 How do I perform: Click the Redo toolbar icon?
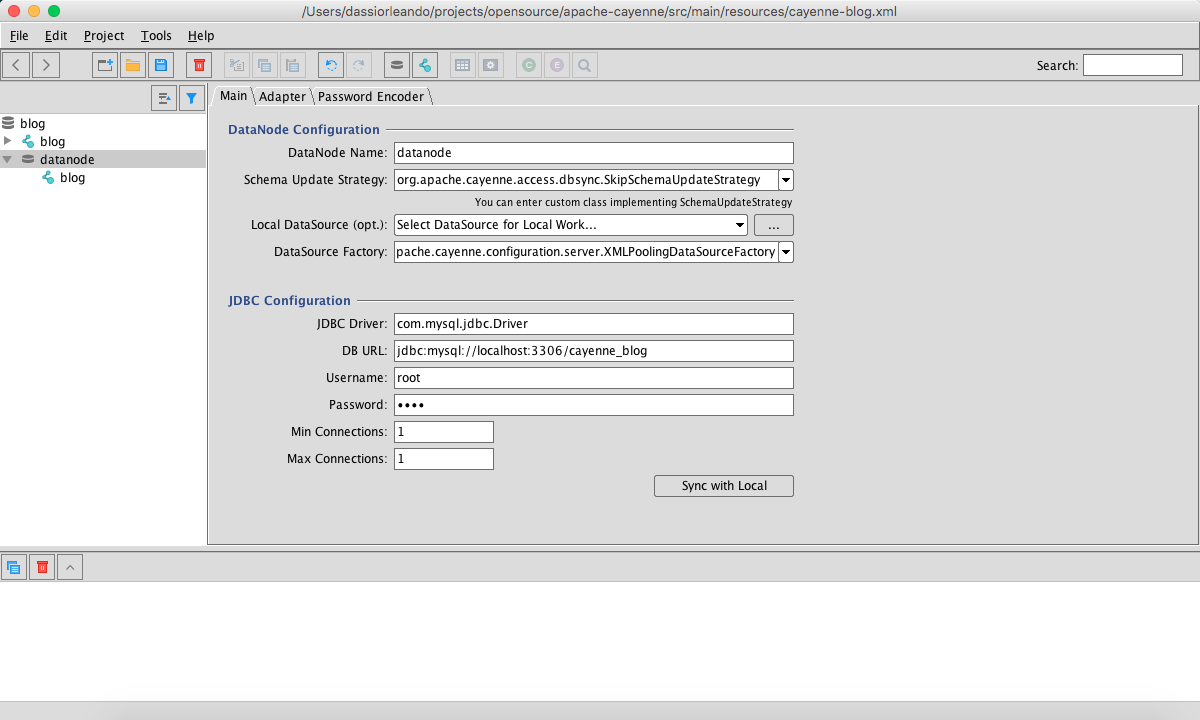click(359, 65)
